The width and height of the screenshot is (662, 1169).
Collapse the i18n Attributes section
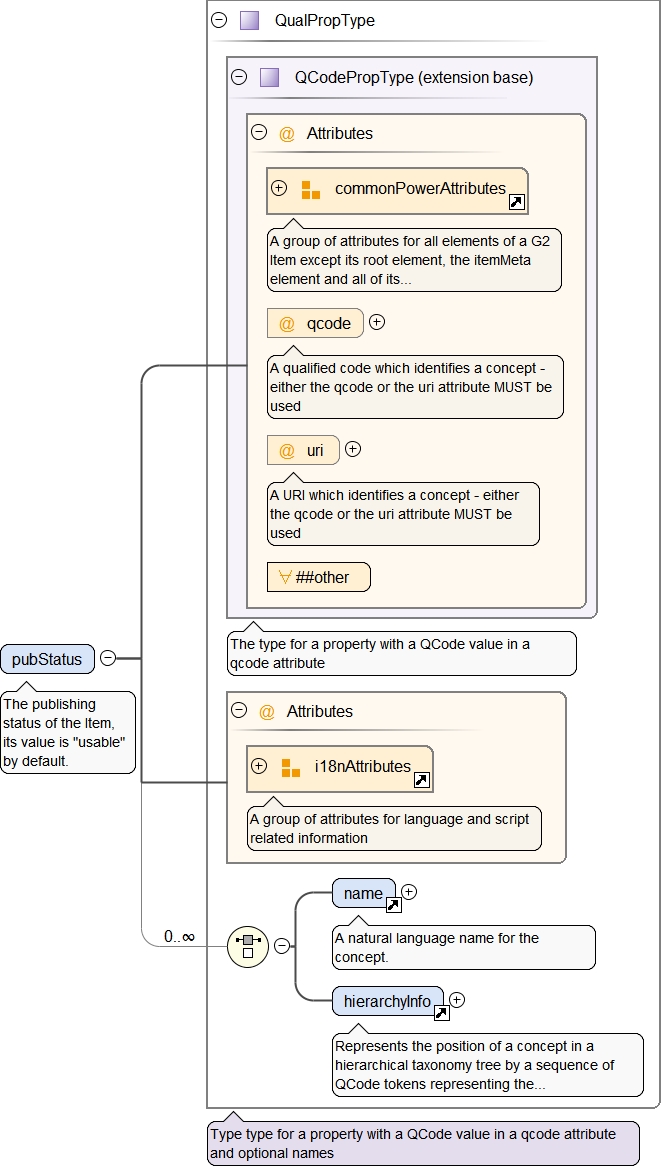239,711
